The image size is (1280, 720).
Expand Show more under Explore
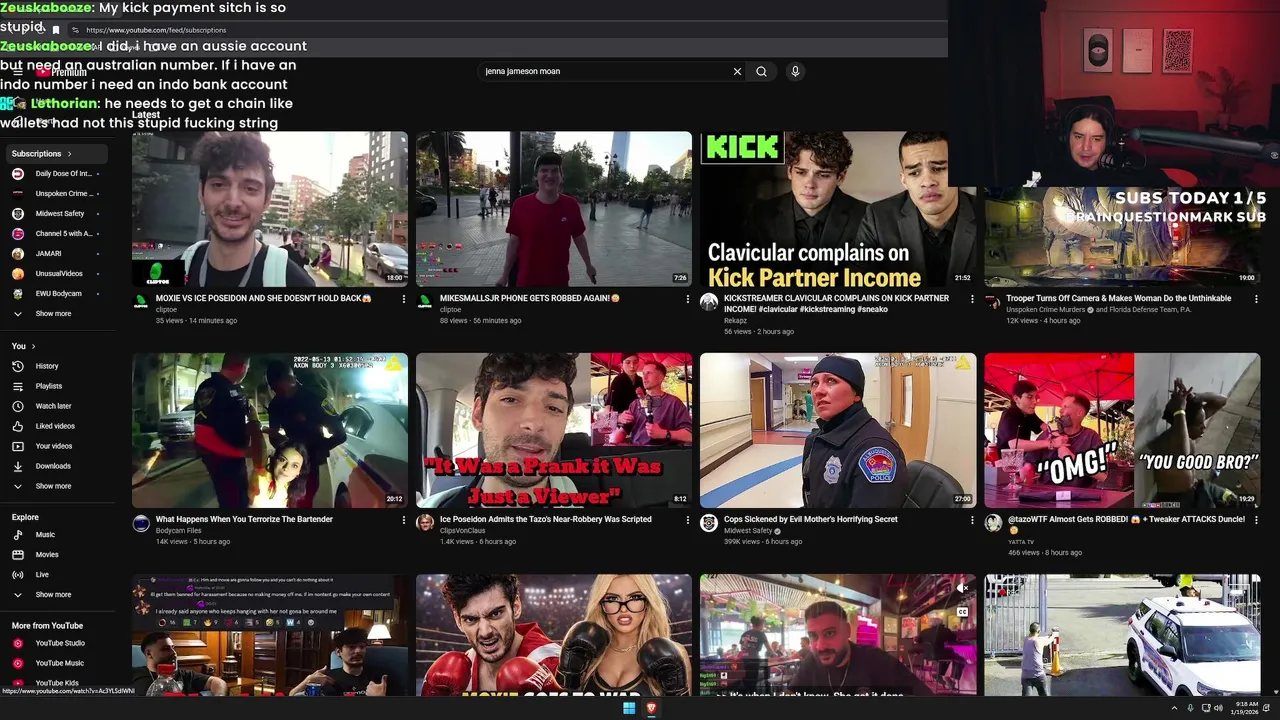pyautogui.click(x=53, y=595)
